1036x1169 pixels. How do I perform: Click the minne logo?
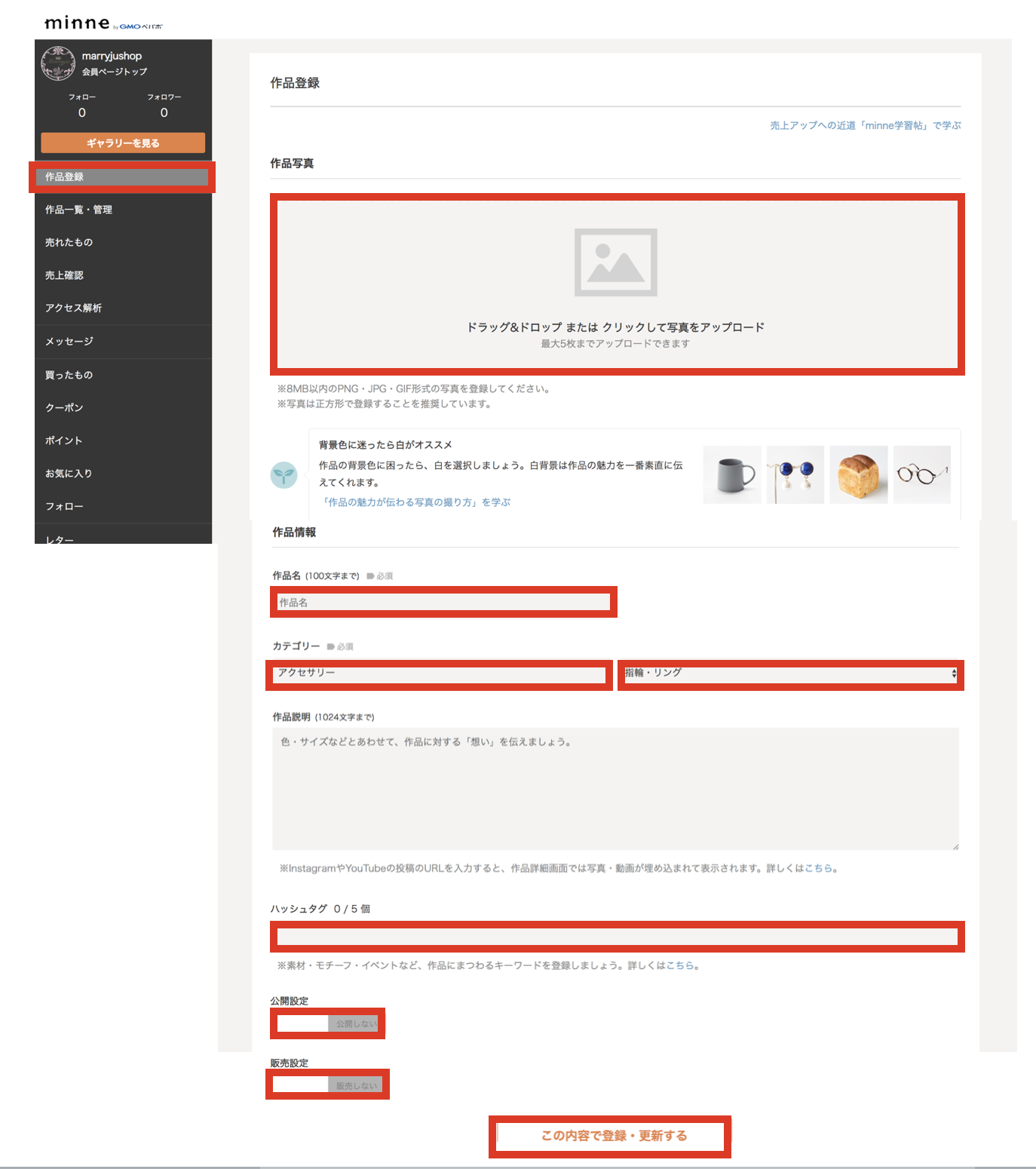point(78,23)
